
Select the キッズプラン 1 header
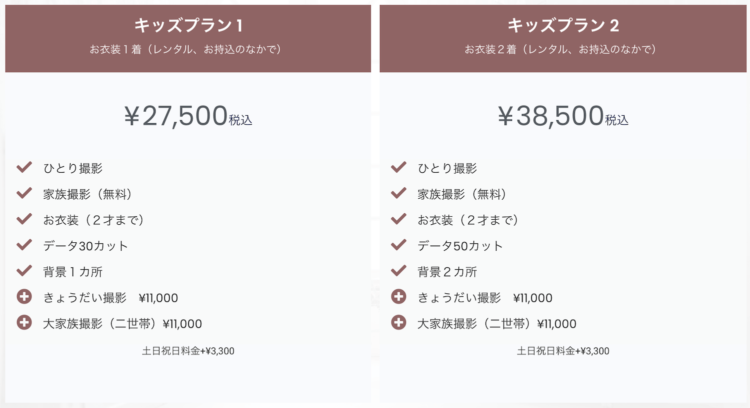coord(188,25)
